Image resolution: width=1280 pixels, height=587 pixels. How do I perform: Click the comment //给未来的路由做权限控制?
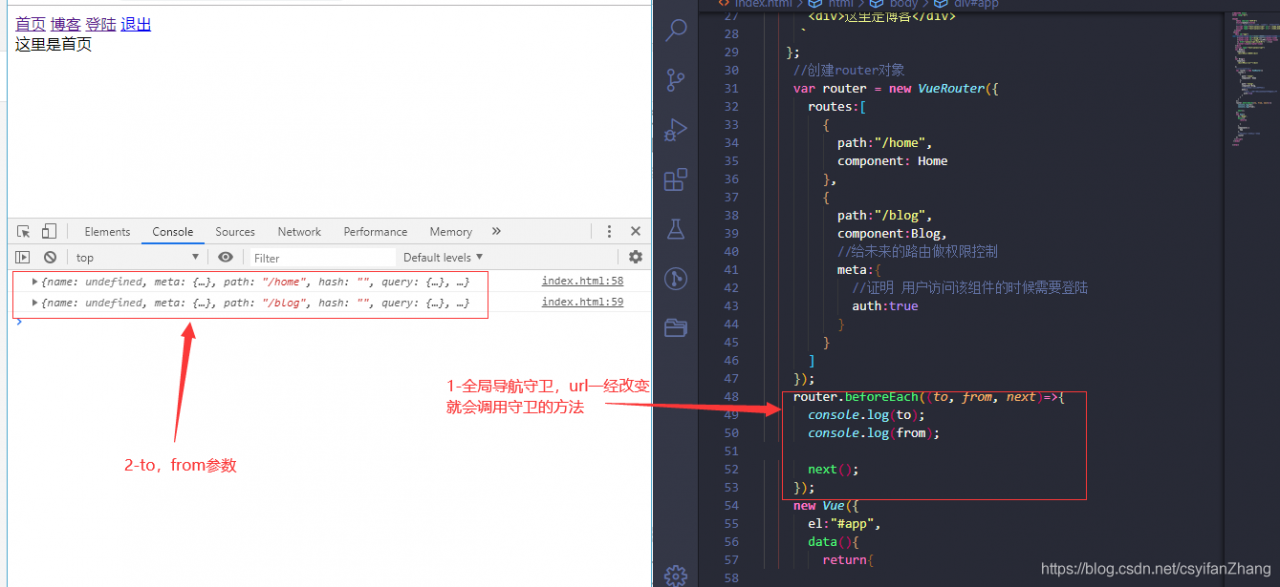917,251
